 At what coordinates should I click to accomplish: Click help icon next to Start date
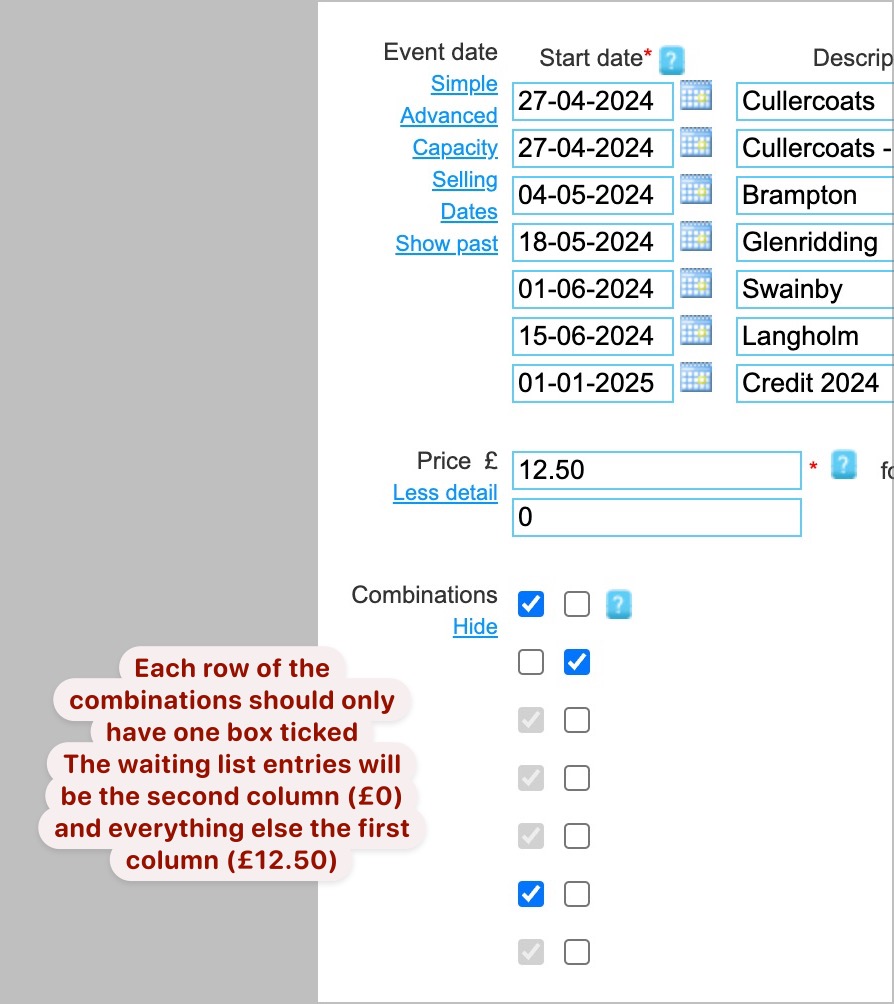[x=672, y=59]
